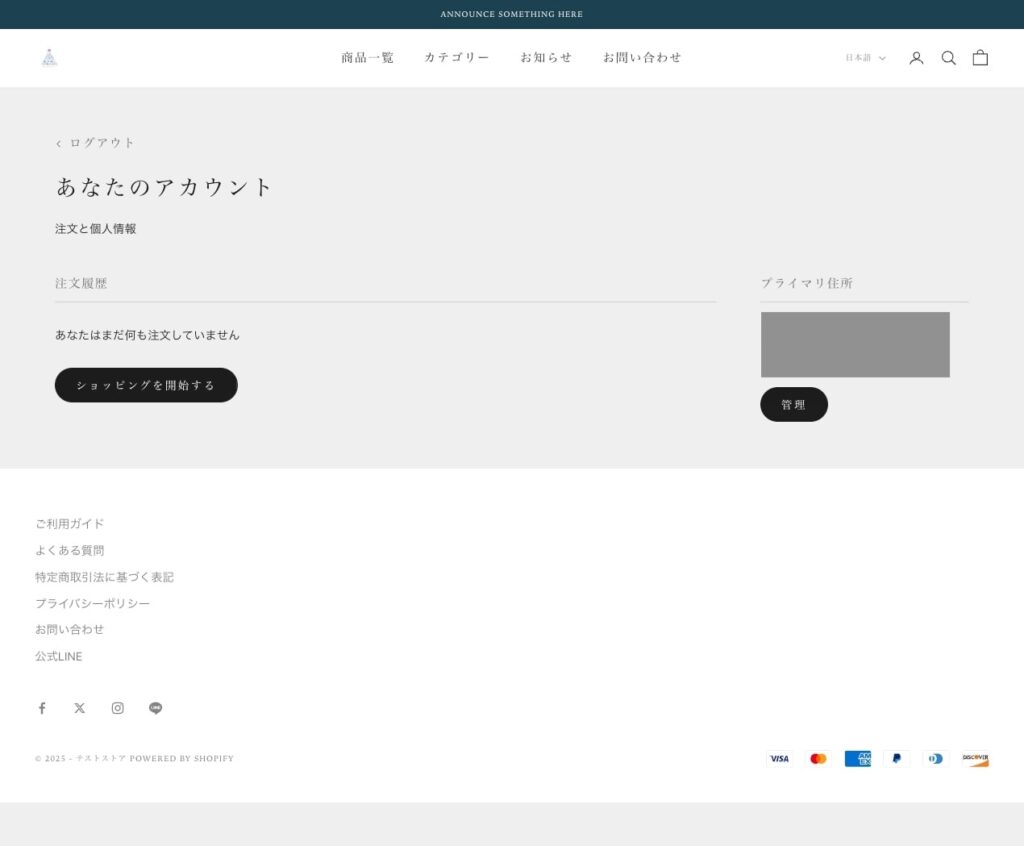The height and width of the screenshot is (846, 1024).
Task: Visit the Facebook page via footer icon
Action: coord(42,708)
